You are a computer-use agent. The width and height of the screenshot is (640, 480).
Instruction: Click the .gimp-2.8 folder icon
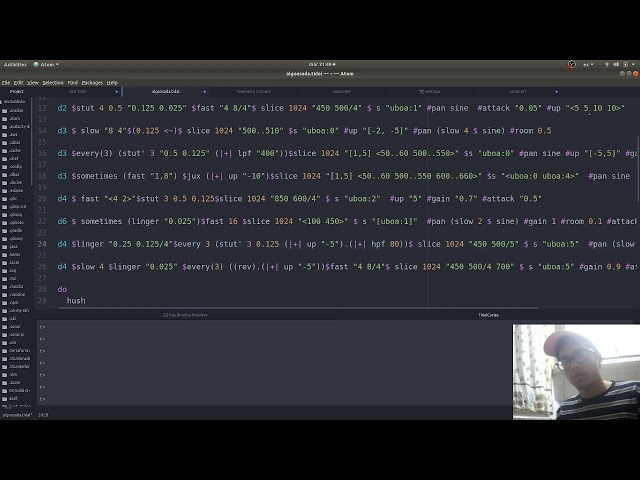pos(4,207)
